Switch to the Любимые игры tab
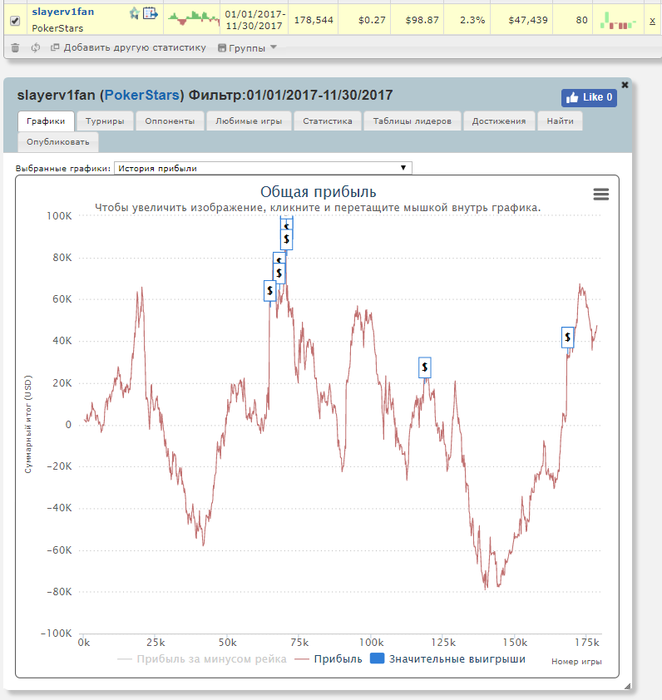Image resolution: width=662 pixels, height=700 pixels. tap(249, 121)
